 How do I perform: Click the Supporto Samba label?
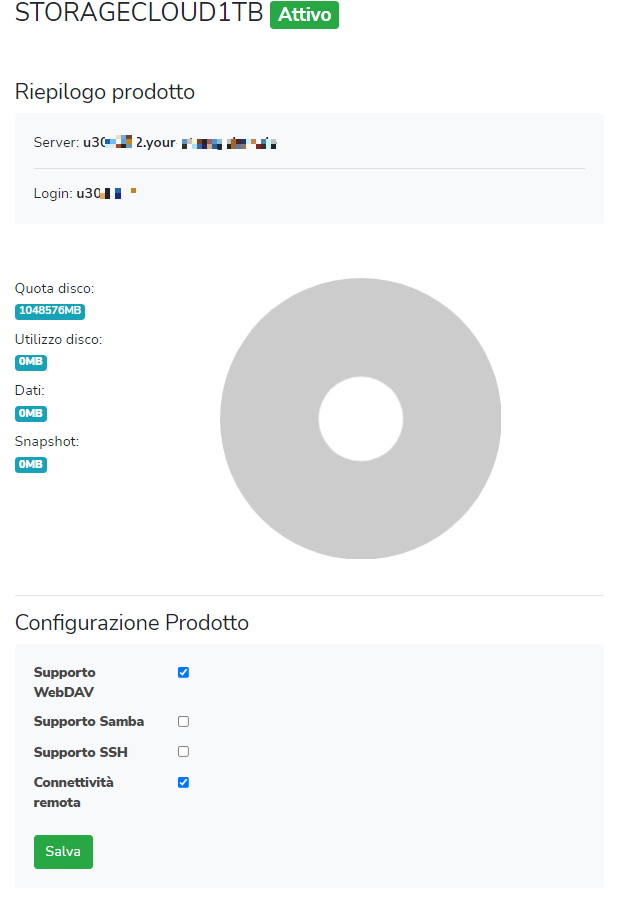[89, 721]
